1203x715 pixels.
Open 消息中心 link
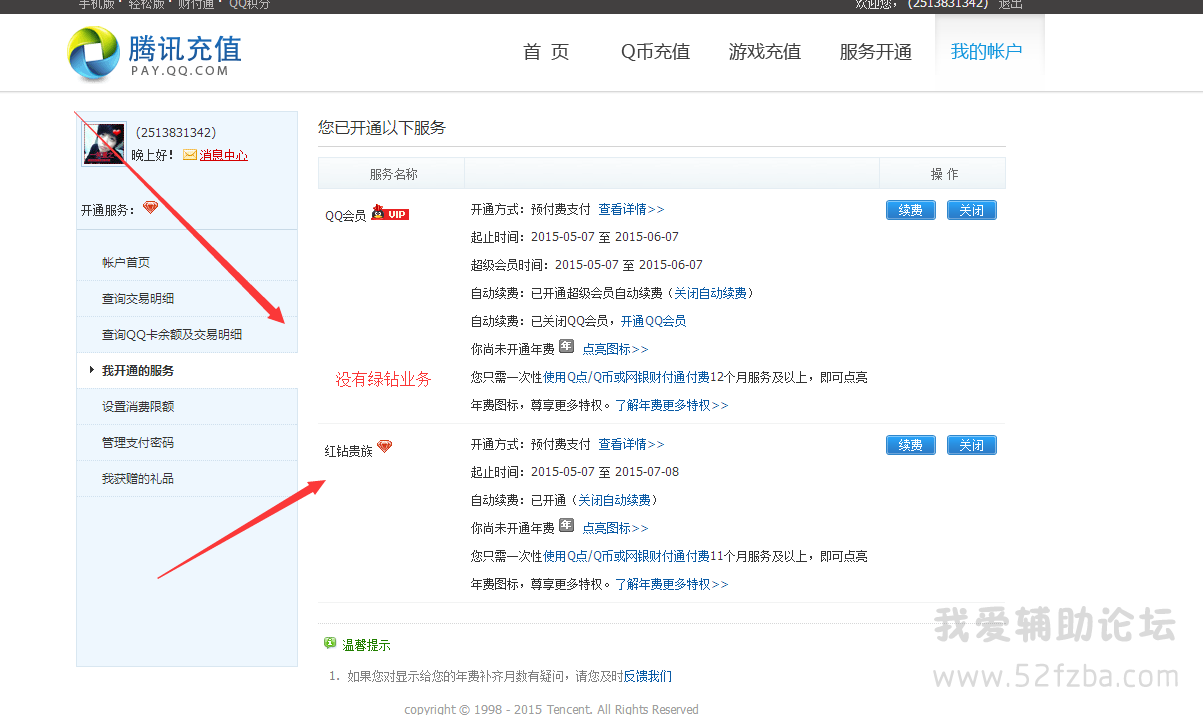point(224,155)
